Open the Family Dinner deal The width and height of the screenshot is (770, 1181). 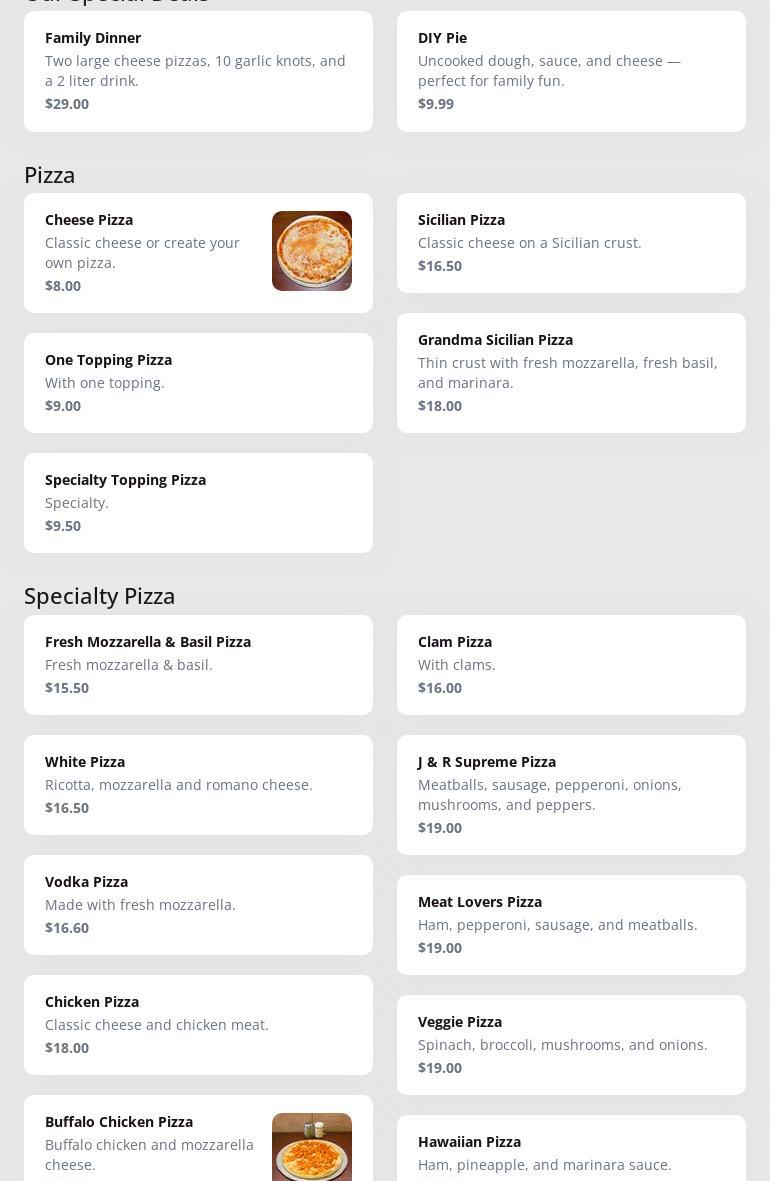[198, 71]
